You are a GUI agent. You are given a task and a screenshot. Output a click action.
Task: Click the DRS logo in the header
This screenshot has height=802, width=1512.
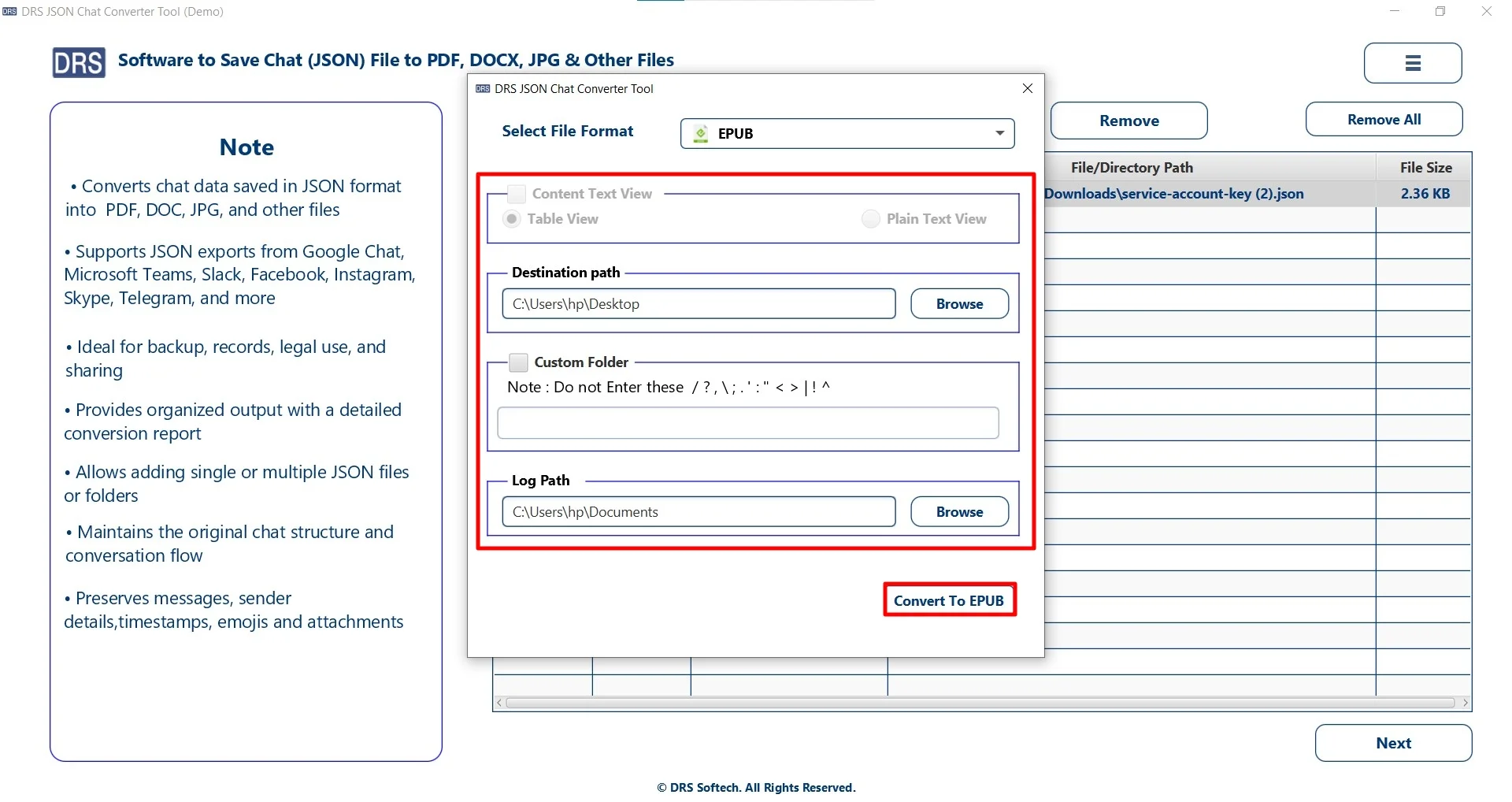(x=78, y=62)
